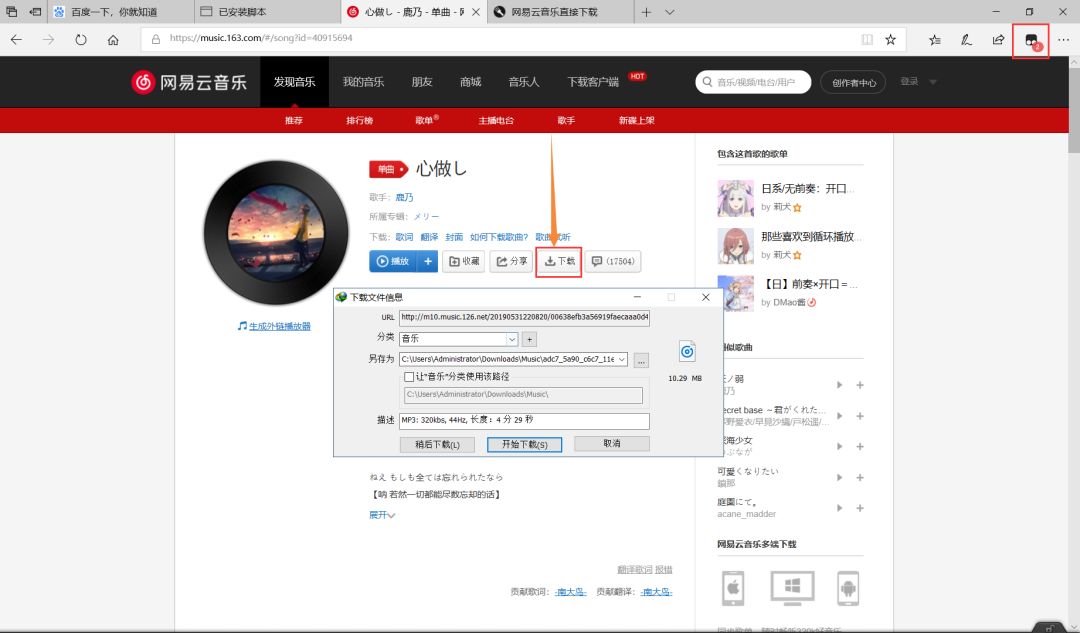Open 商城 navigation tab
Image resolution: width=1080 pixels, height=633 pixels.
coord(470,82)
